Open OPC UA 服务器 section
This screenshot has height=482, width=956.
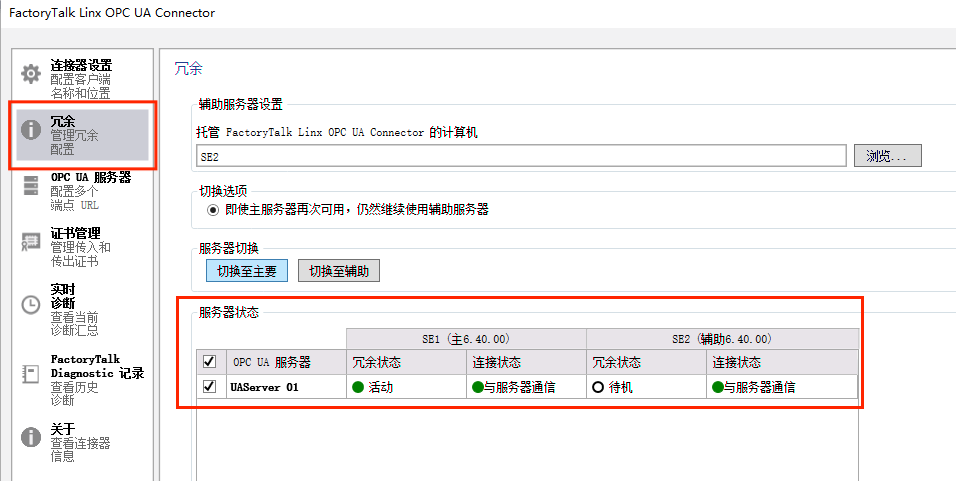[82, 191]
